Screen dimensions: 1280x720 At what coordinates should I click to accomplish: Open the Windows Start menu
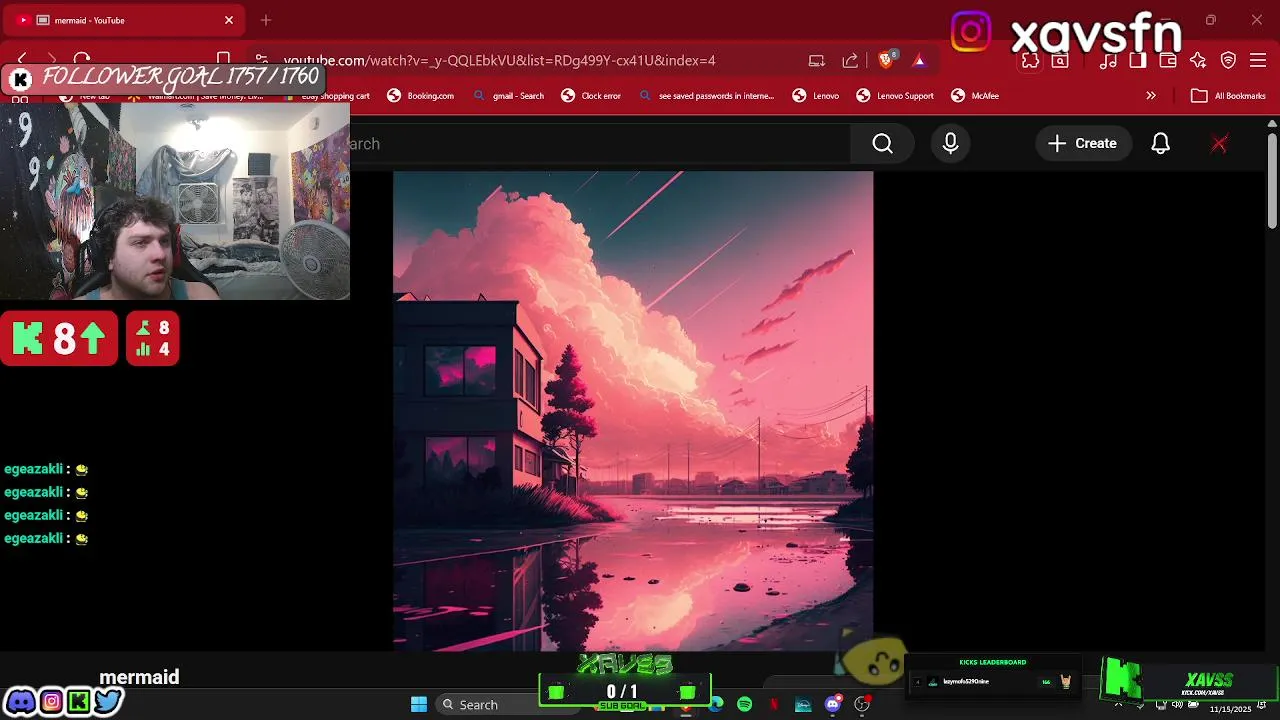tap(419, 704)
